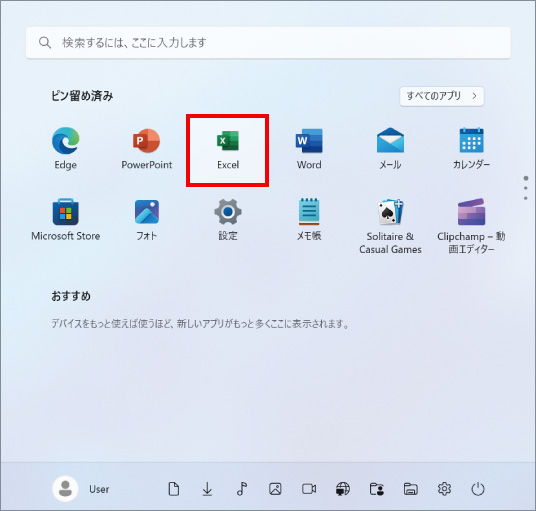Launch PowerPoint from pinned apps
This screenshot has width=536, height=511.
click(x=147, y=149)
